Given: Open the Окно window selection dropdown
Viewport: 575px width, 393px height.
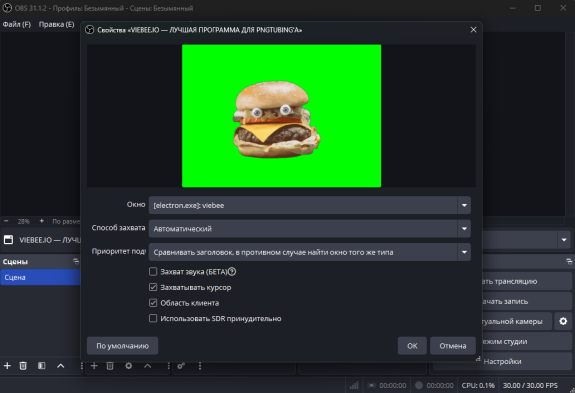Looking at the screenshot, I should 310,205.
